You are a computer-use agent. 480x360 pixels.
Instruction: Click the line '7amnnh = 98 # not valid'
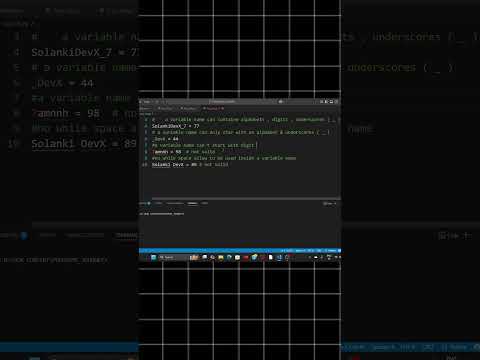point(184,152)
